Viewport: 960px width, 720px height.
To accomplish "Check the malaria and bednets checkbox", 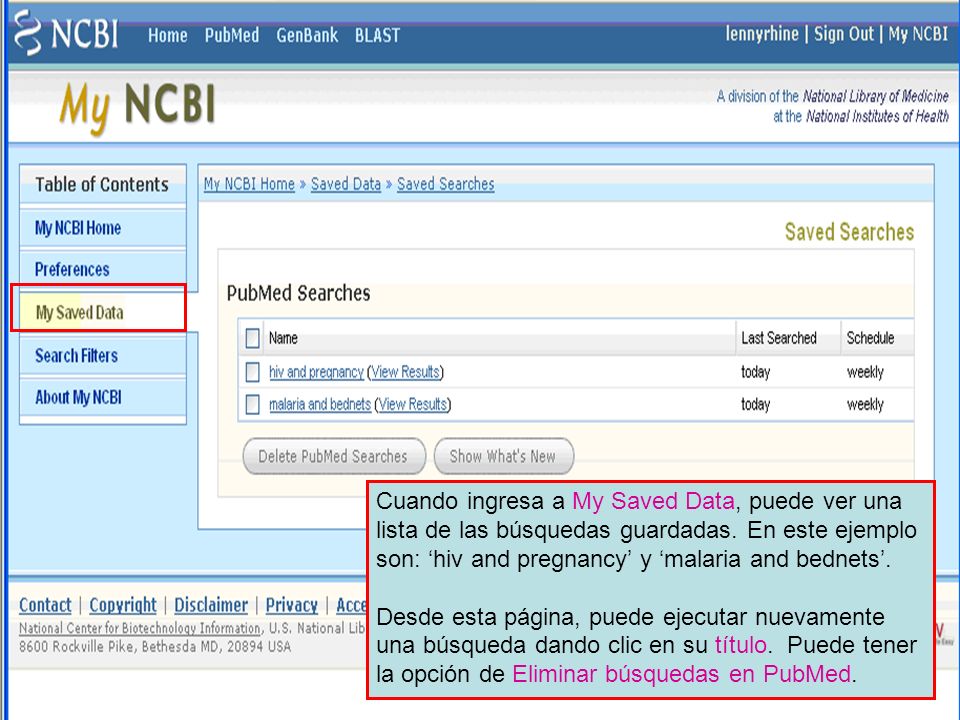I will coord(252,405).
